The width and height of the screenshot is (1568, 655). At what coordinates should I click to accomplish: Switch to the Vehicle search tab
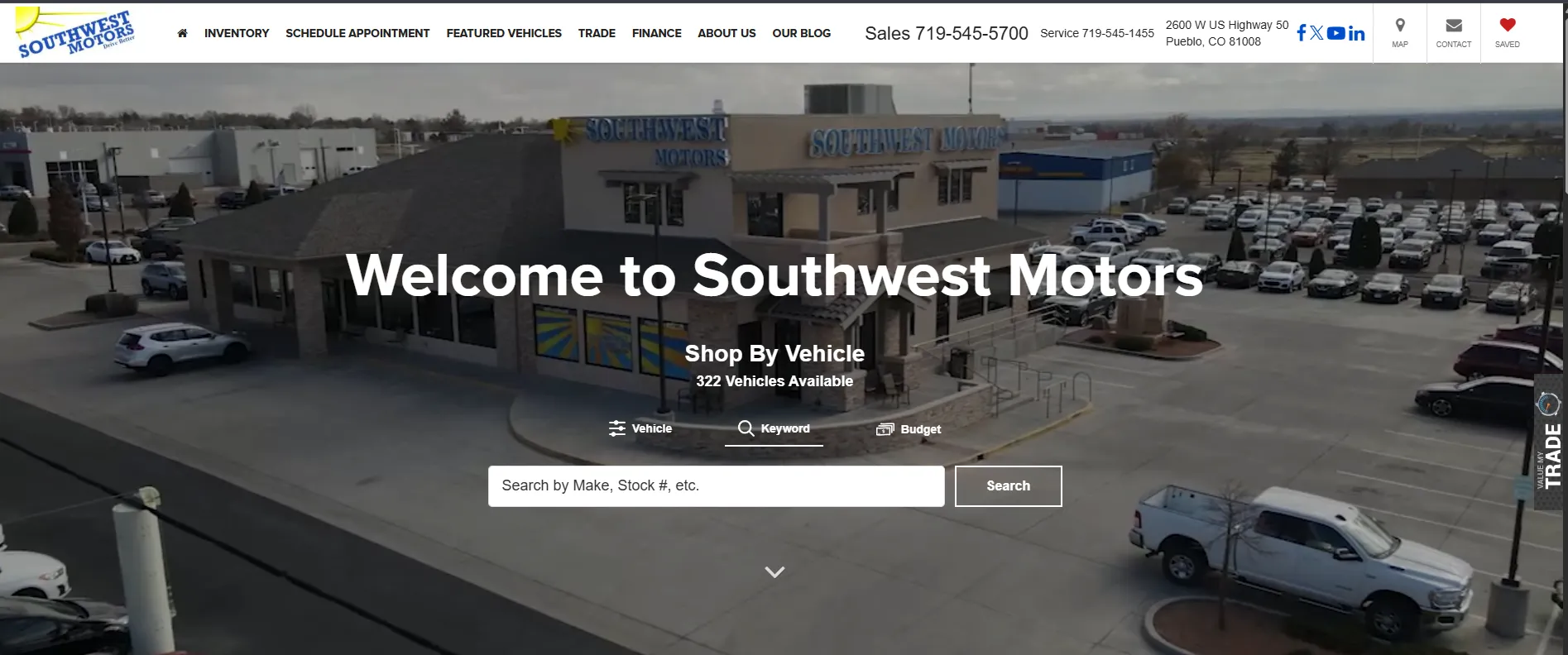[640, 428]
